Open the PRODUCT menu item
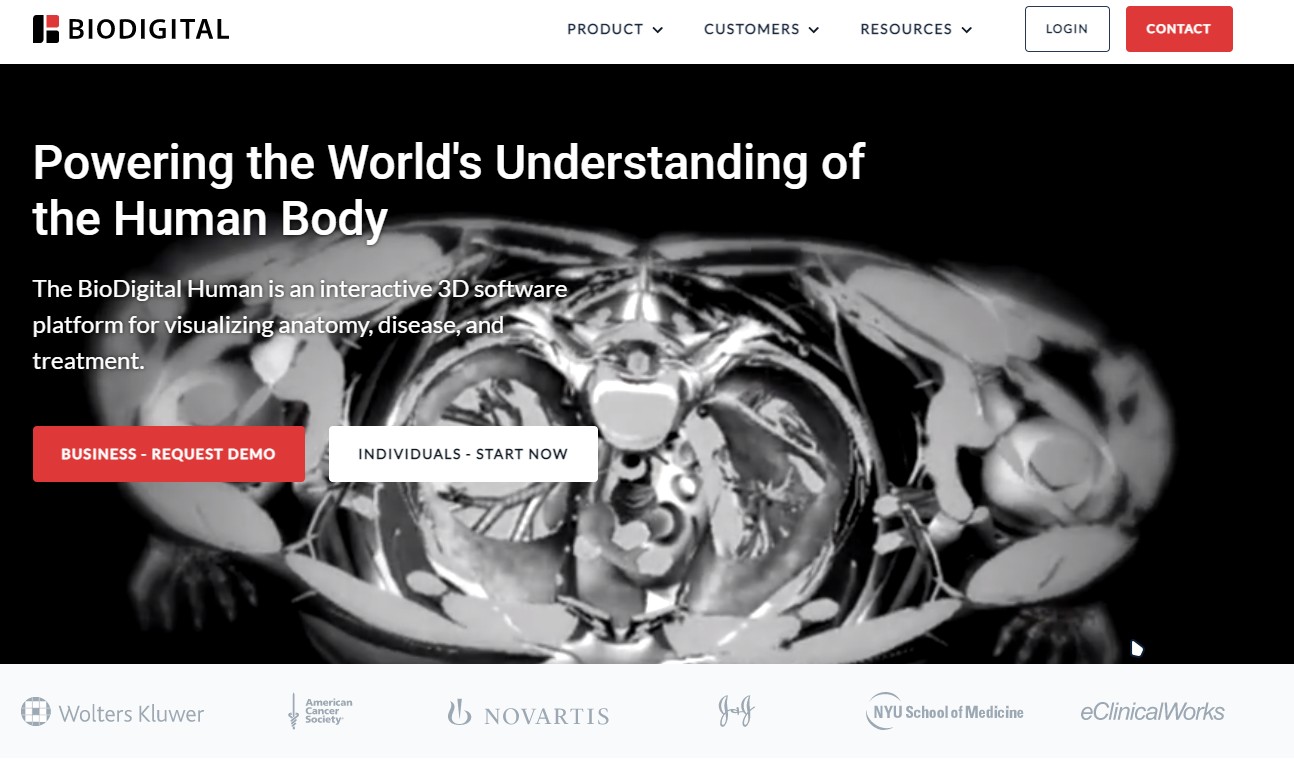 [x=605, y=29]
